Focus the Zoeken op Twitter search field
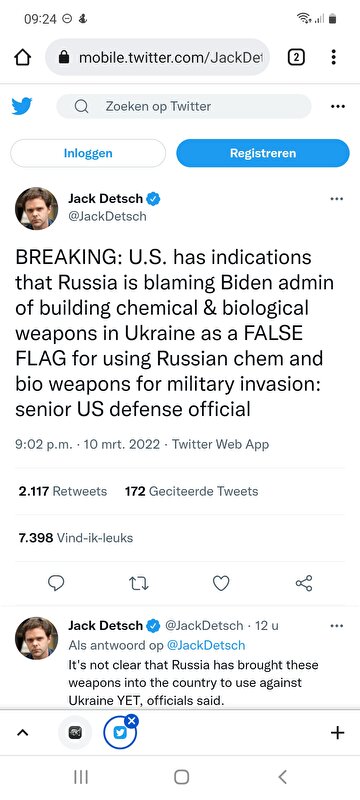Screen dimensions: 360x800 [184, 106]
